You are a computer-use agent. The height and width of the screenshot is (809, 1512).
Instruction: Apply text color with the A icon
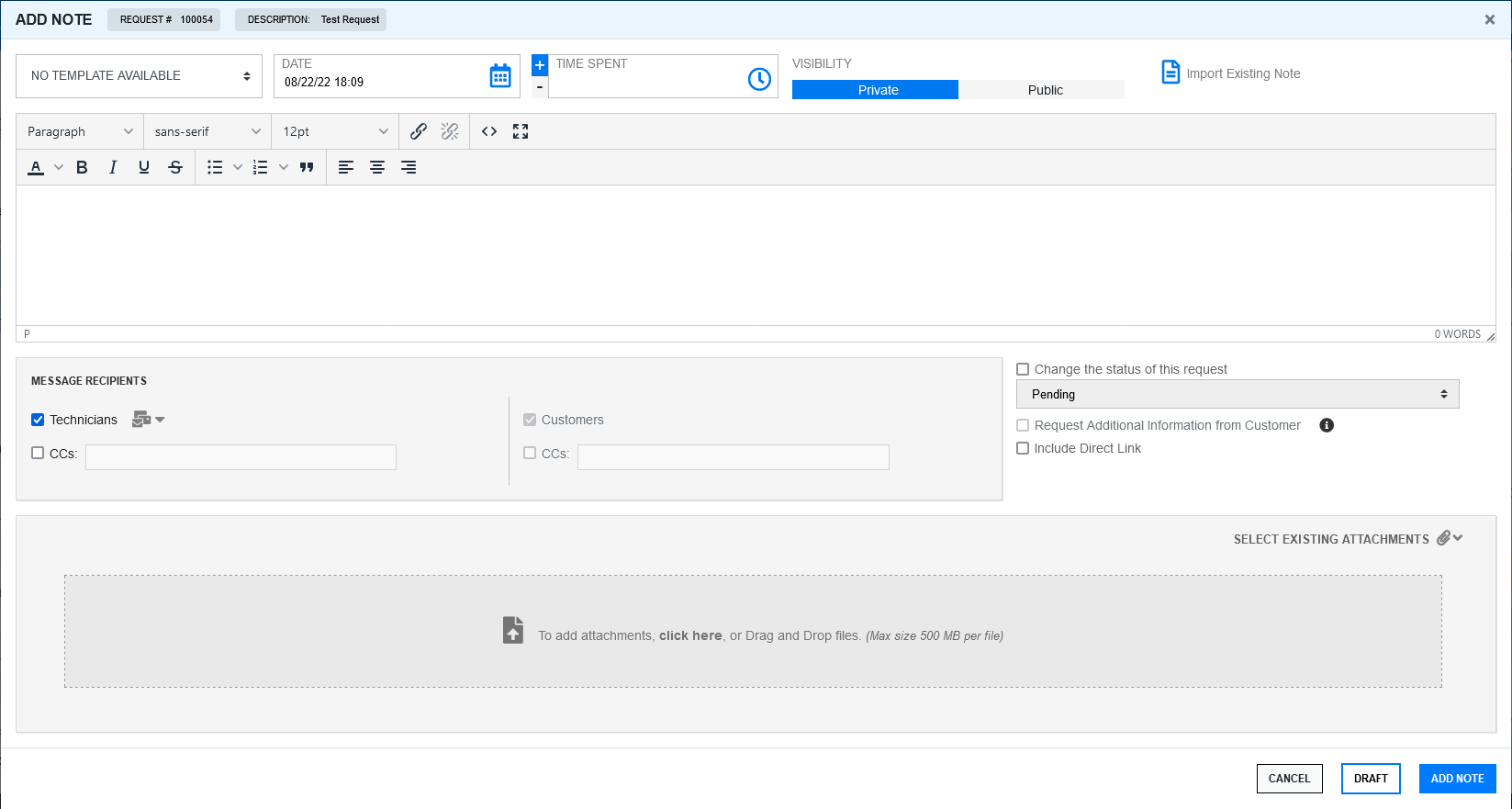pyautogui.click(x=36, y=167)
